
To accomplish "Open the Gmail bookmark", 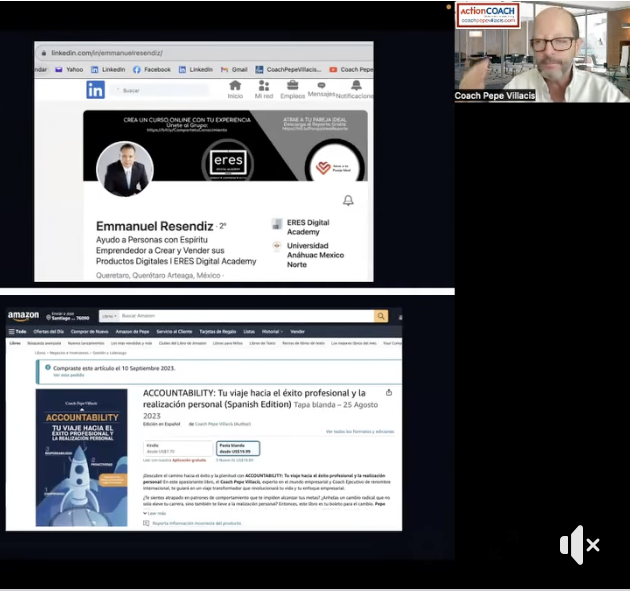I will point(234,70).
